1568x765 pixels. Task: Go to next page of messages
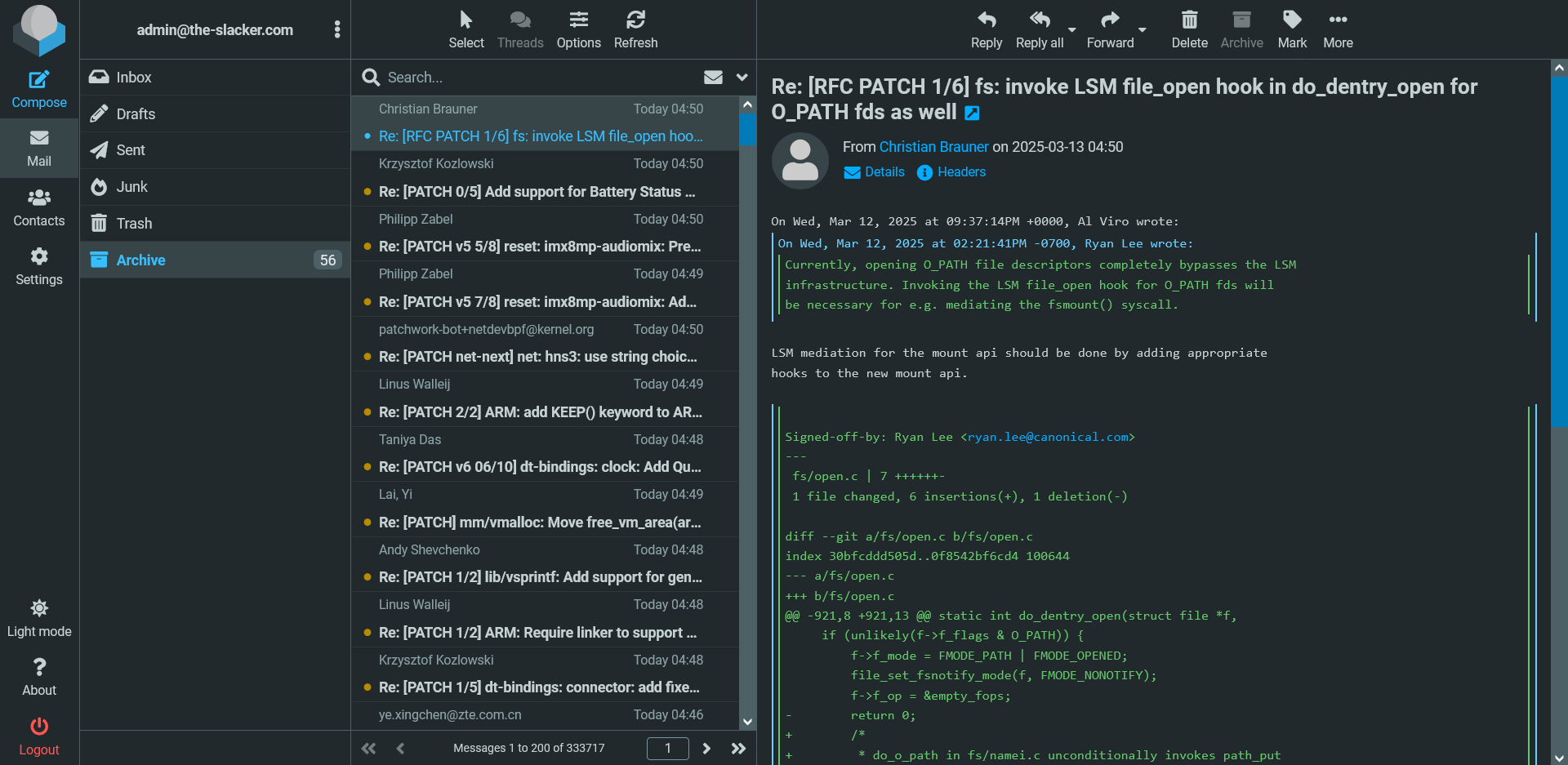pos(706,748)
